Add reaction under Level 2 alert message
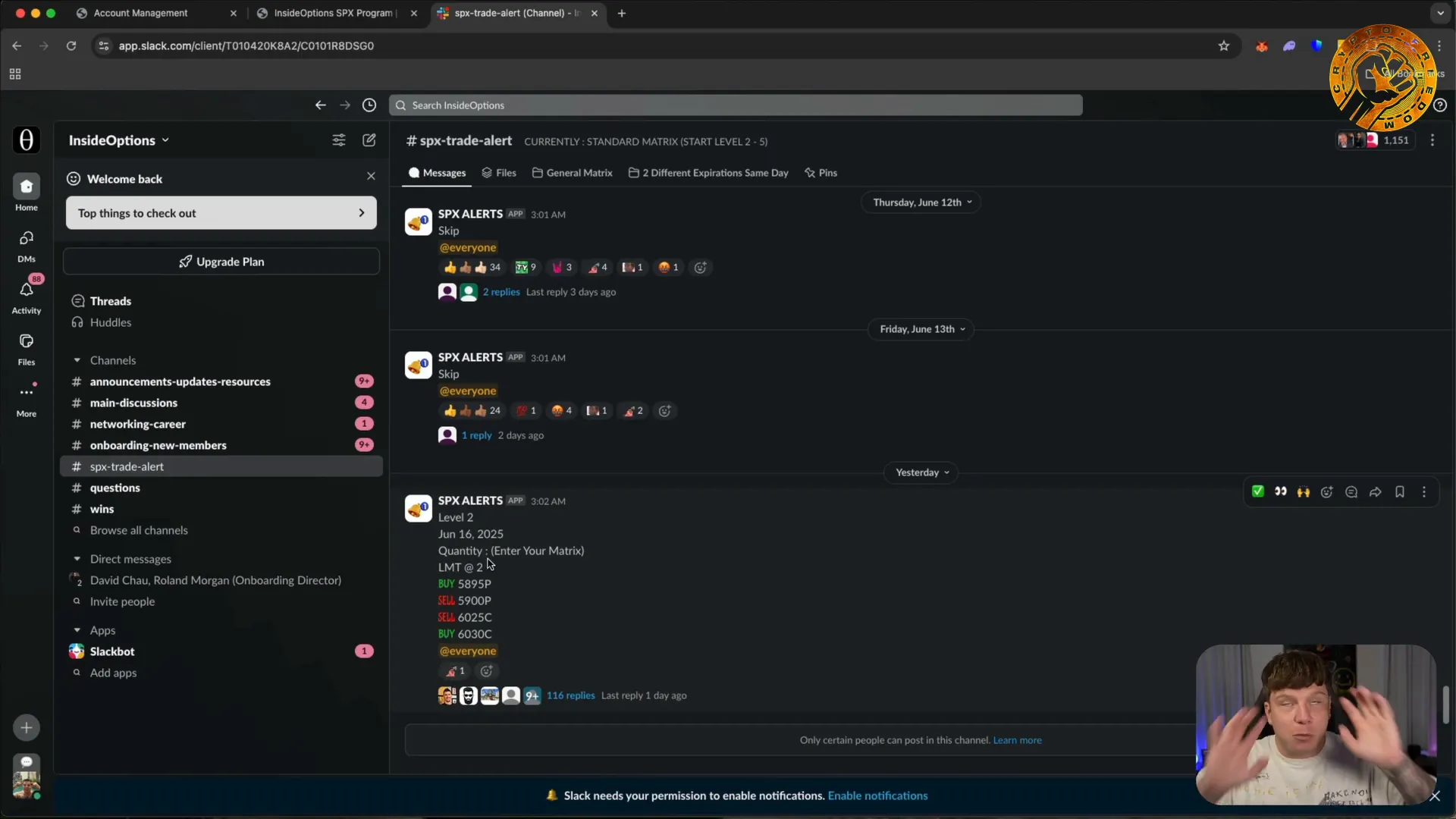Viewport: 1456px width, 819px height. [x=487, y=671]
